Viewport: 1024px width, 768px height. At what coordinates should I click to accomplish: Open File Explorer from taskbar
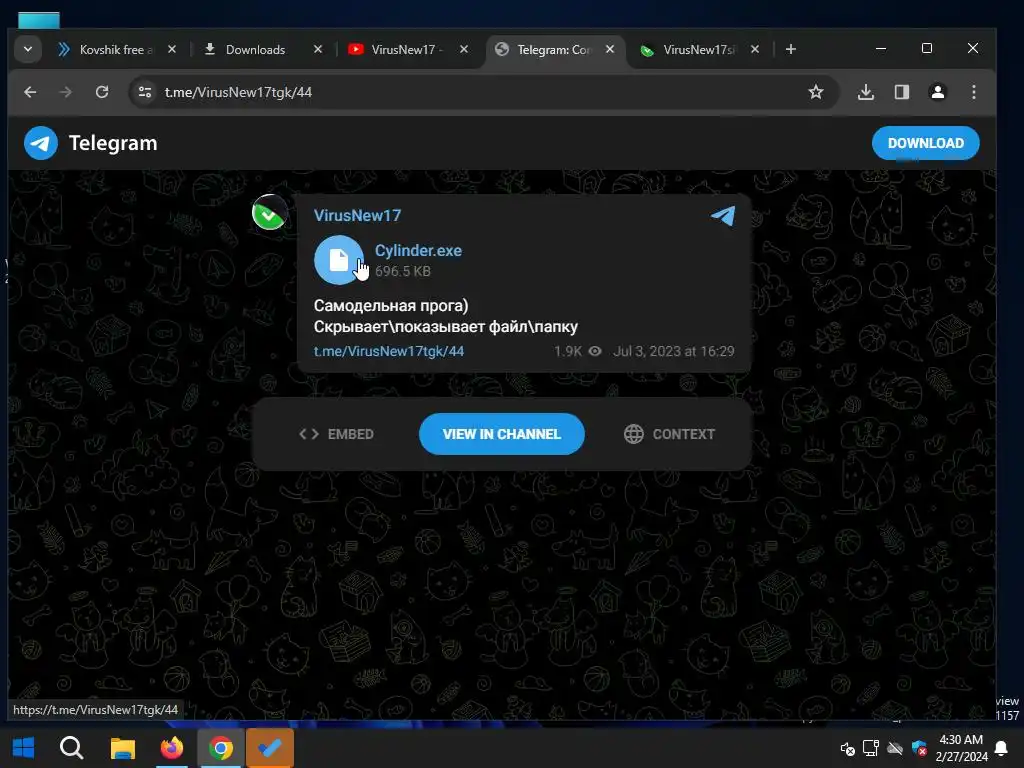pyautogui.click(x=122, y=748)
